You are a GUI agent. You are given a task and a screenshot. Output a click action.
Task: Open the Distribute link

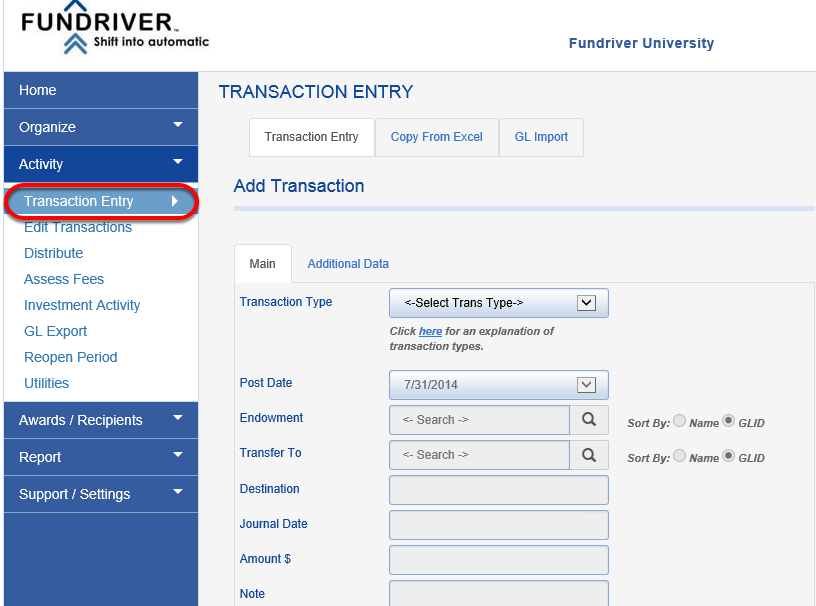(x=54, y=253)
